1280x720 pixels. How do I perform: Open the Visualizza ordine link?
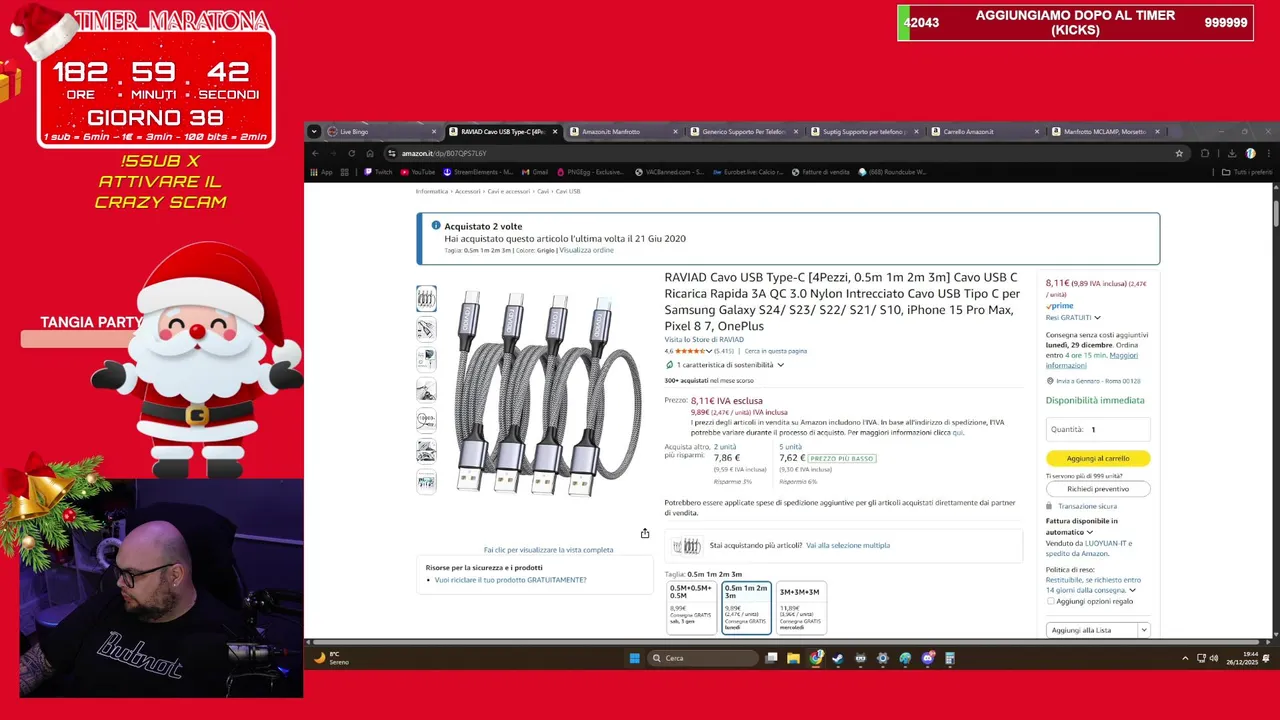point(586,250)
